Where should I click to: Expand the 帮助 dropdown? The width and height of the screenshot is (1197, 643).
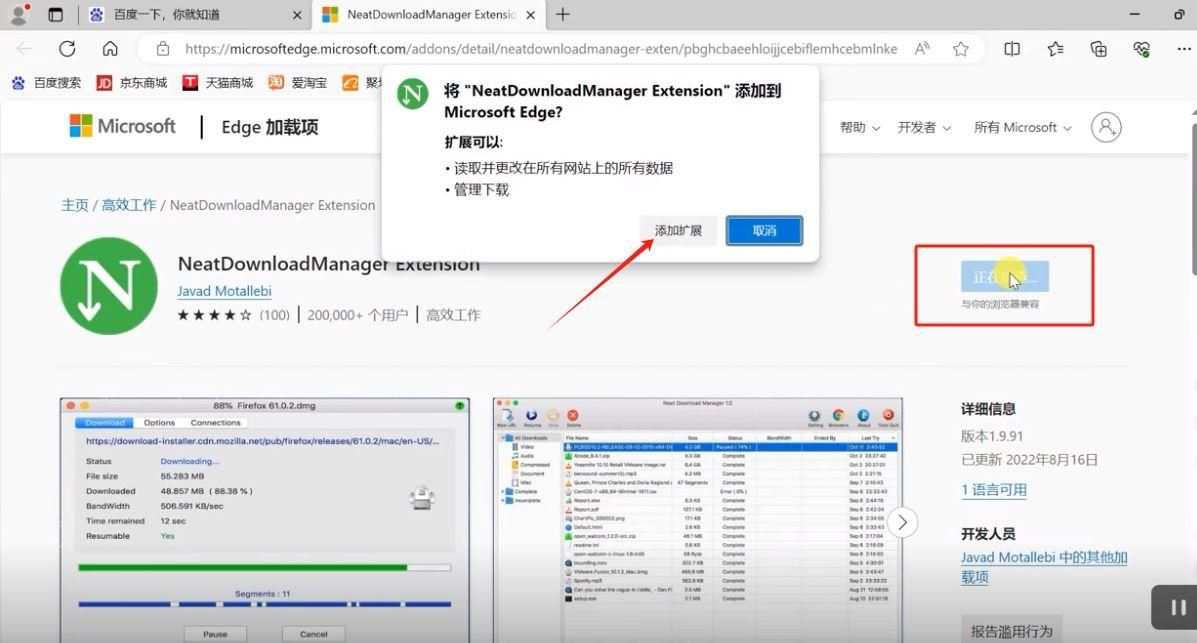tap(860, 128)
